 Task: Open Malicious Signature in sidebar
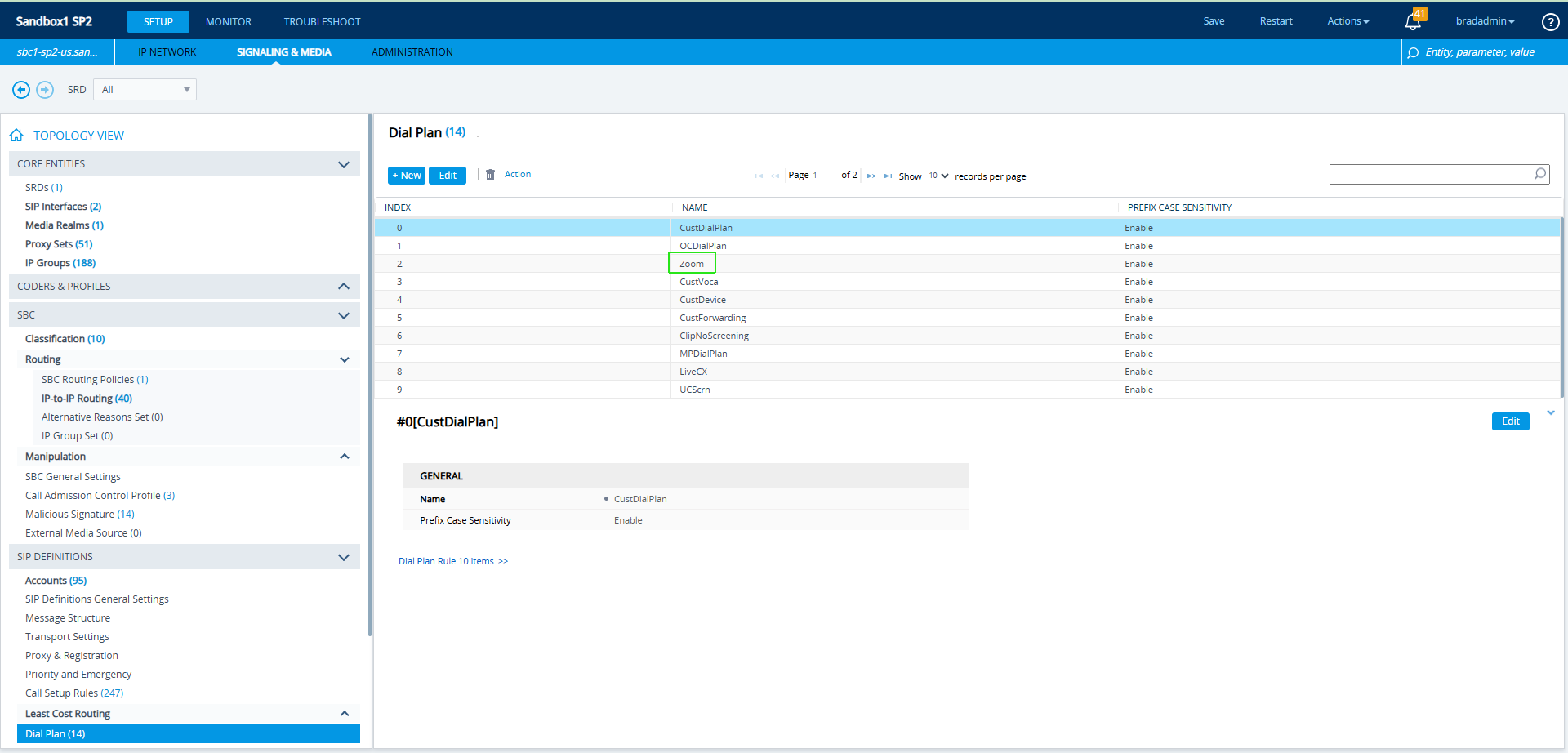pyautogui.click(x=80, y=515)
